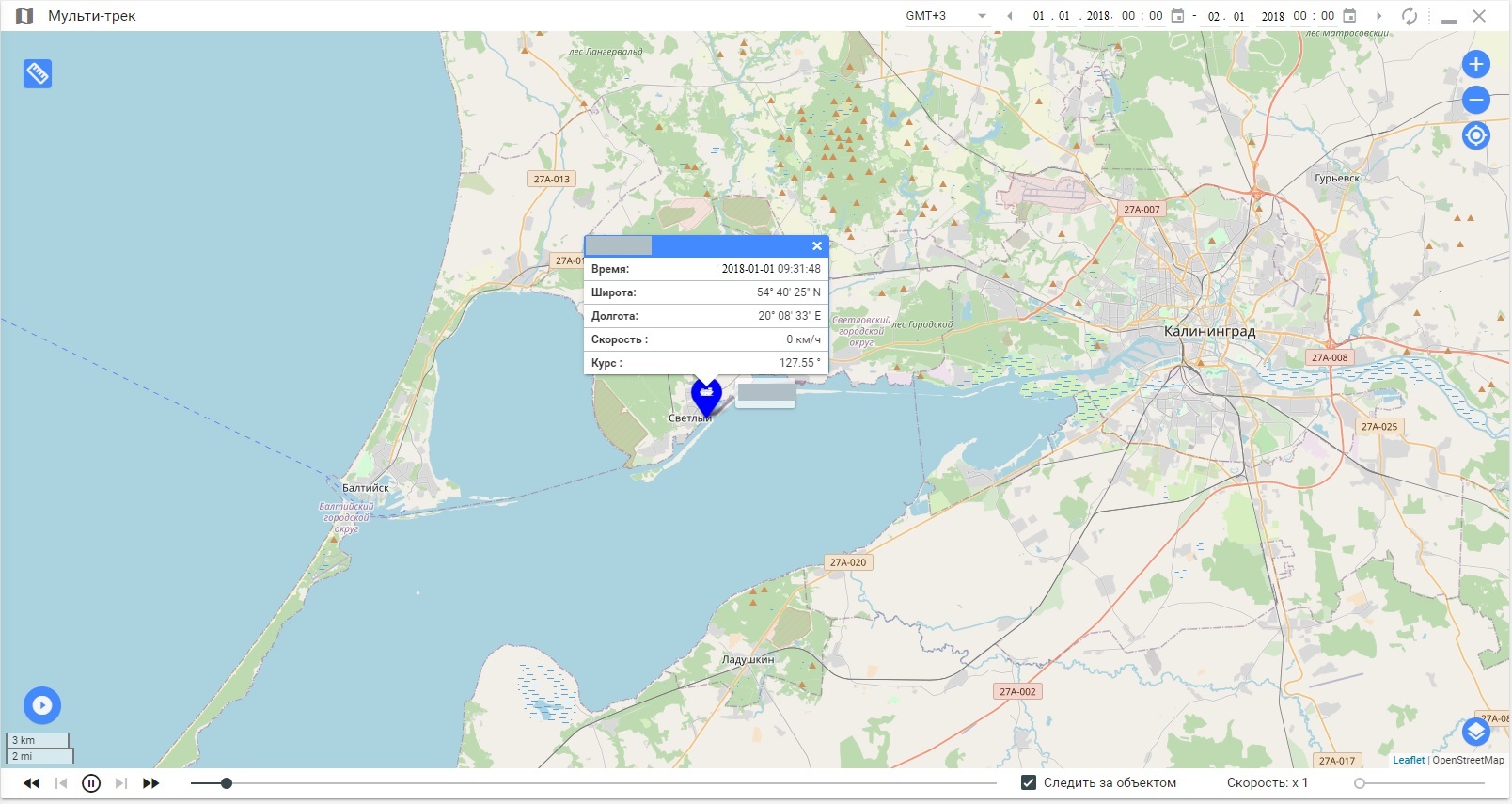This screenshot has width=1512, height=804.
Task: Shift date range to next period
Action: 1379,16
